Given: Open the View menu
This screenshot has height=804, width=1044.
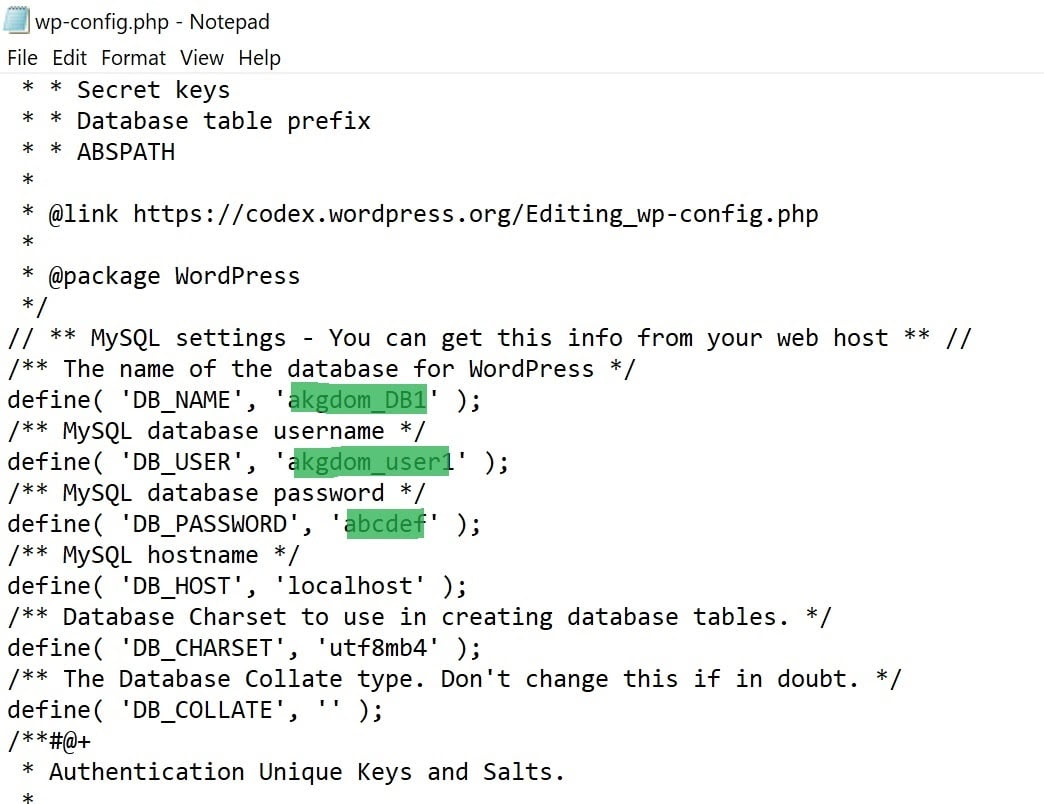Looking at the screenshot, I should (x=202, y=58).
